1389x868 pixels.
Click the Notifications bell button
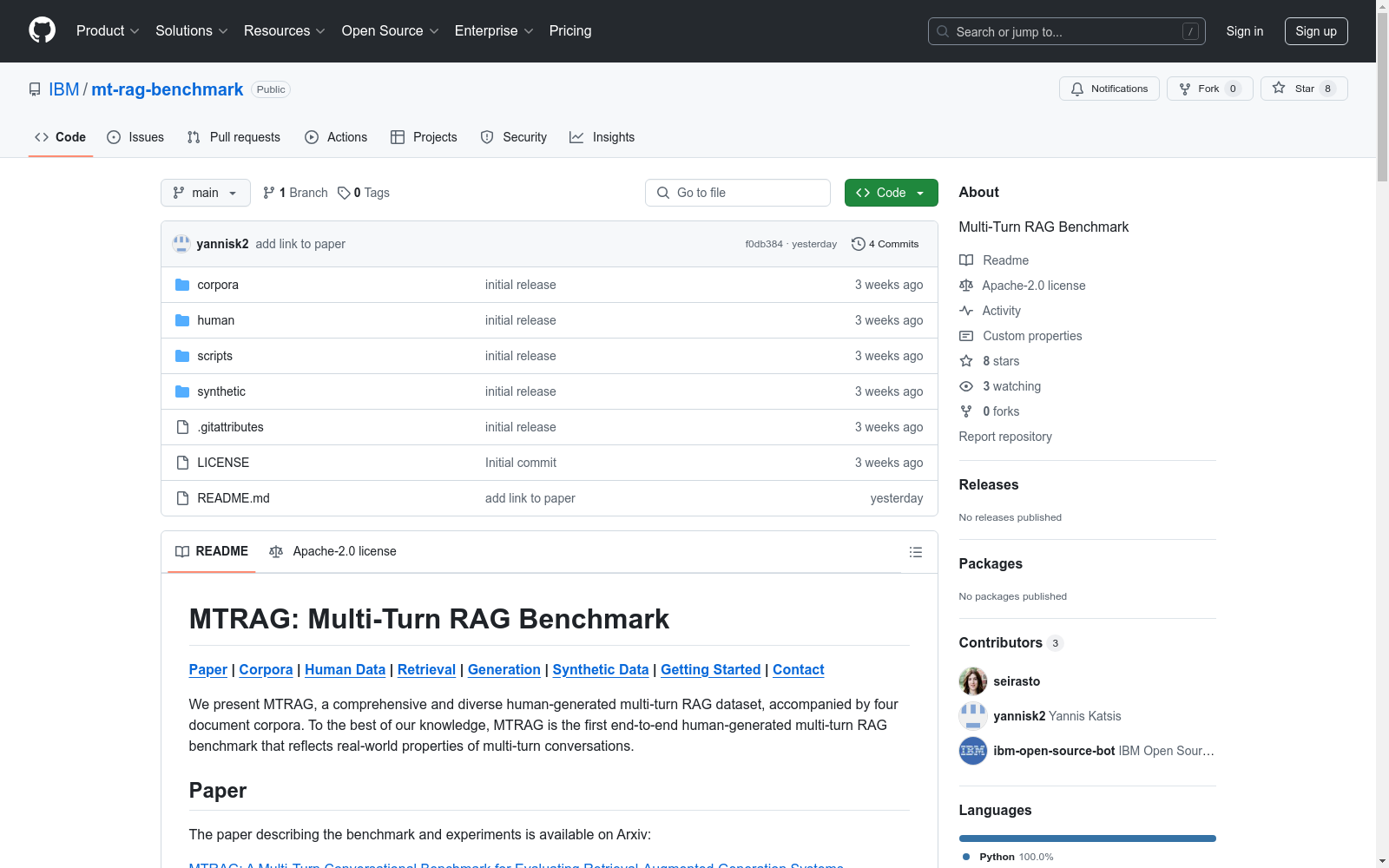[1109, 89]
